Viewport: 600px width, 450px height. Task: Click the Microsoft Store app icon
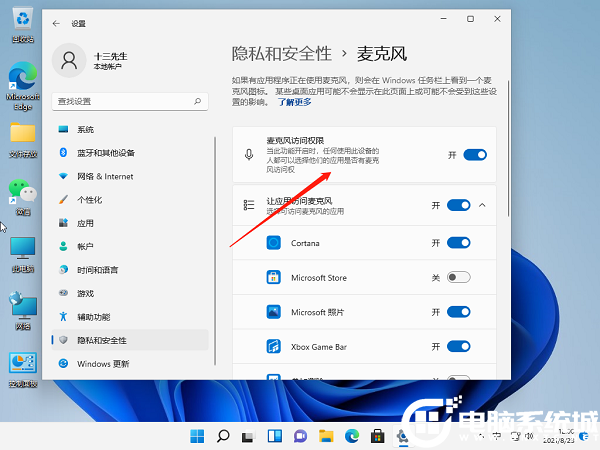click(273, 277)
